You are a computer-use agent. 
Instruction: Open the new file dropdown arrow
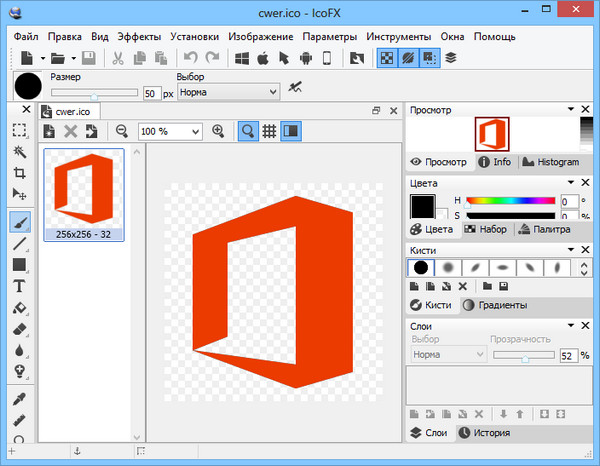click(43, 59)
